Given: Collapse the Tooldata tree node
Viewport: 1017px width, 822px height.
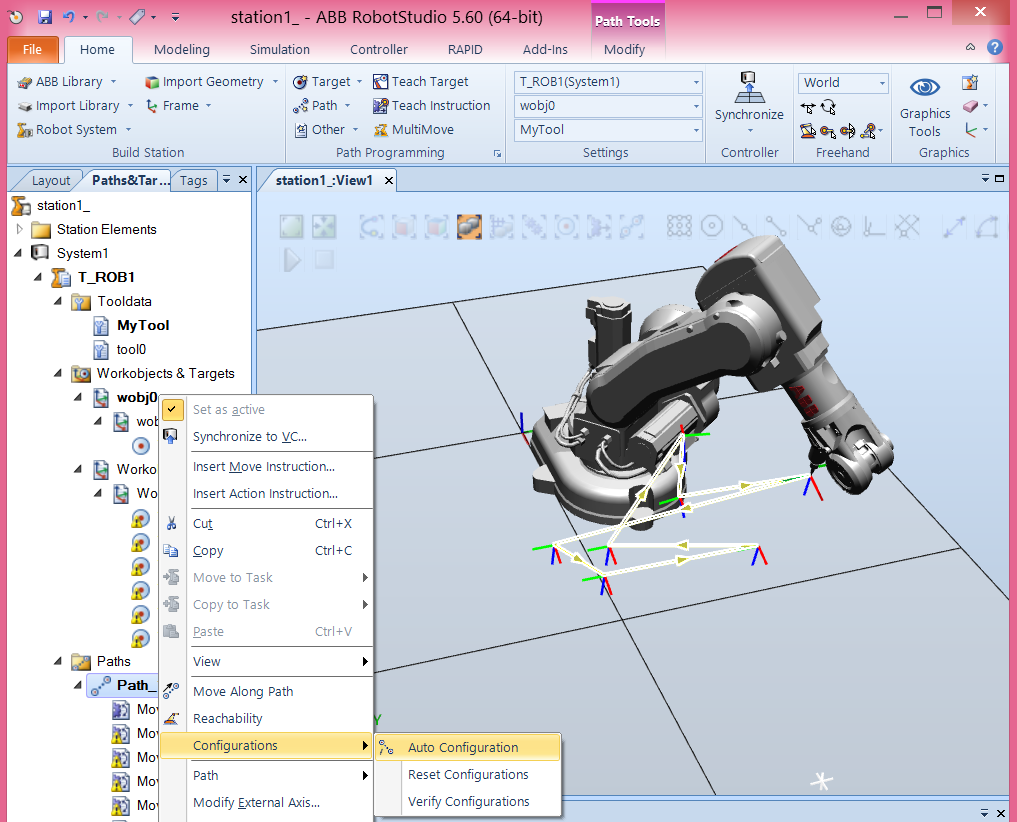Looking at the screenshot, I should point(58,301).
